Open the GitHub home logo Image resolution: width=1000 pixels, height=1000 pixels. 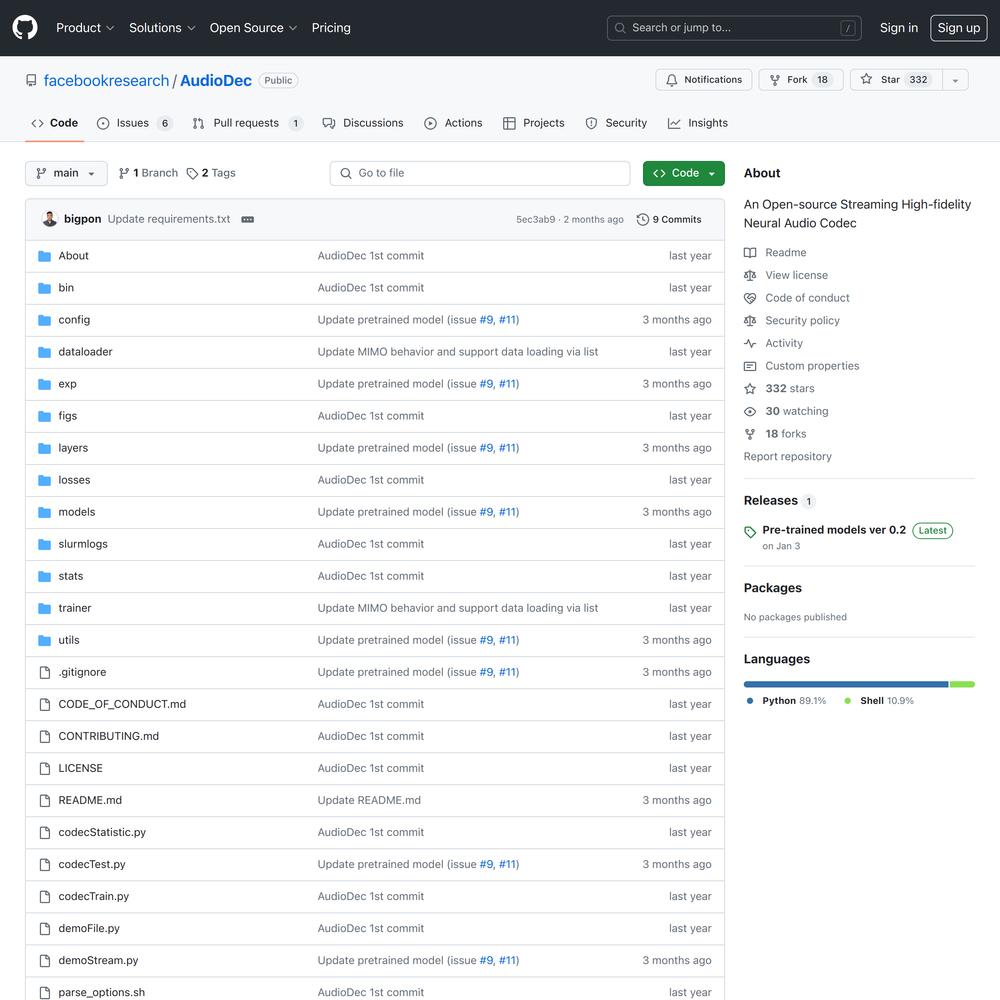[x=25, y=27]
